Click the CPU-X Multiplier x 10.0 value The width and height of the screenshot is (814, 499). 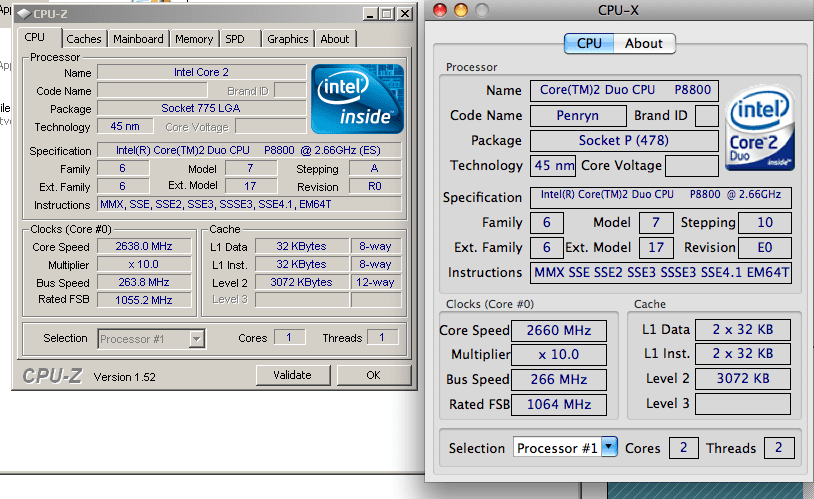click(559, 355)
